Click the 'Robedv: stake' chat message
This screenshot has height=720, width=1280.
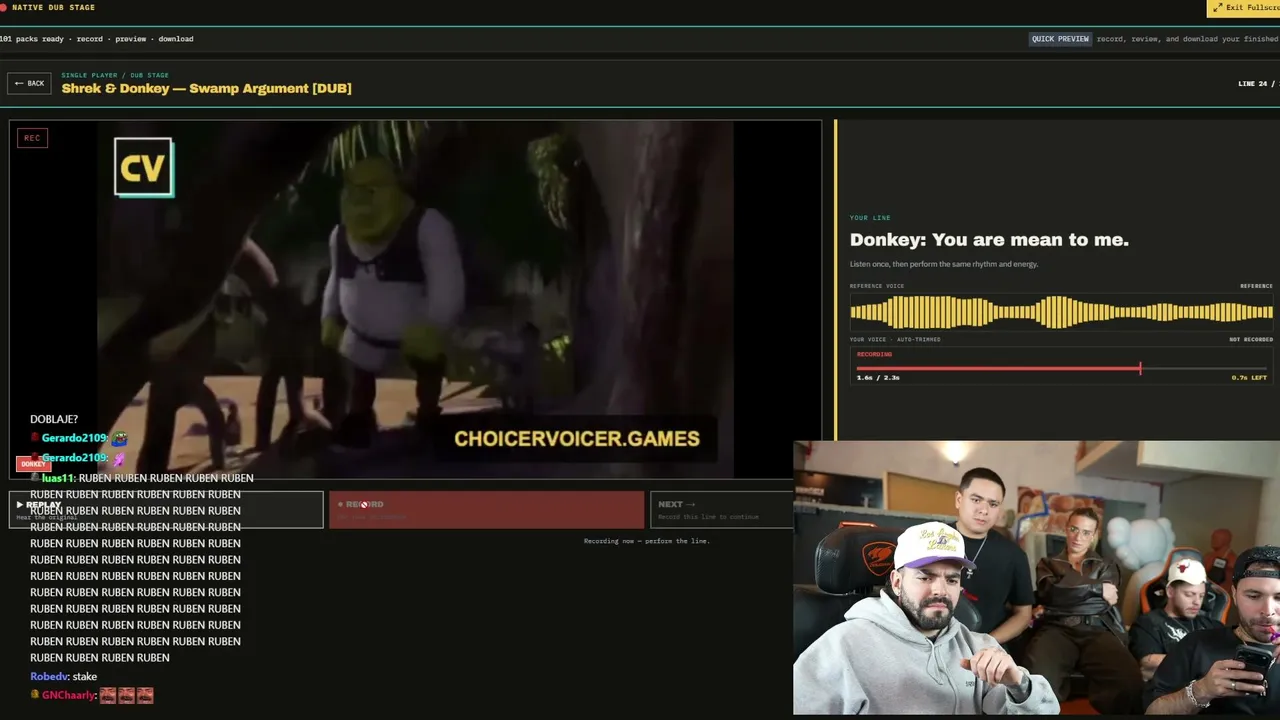pos(63,677)
